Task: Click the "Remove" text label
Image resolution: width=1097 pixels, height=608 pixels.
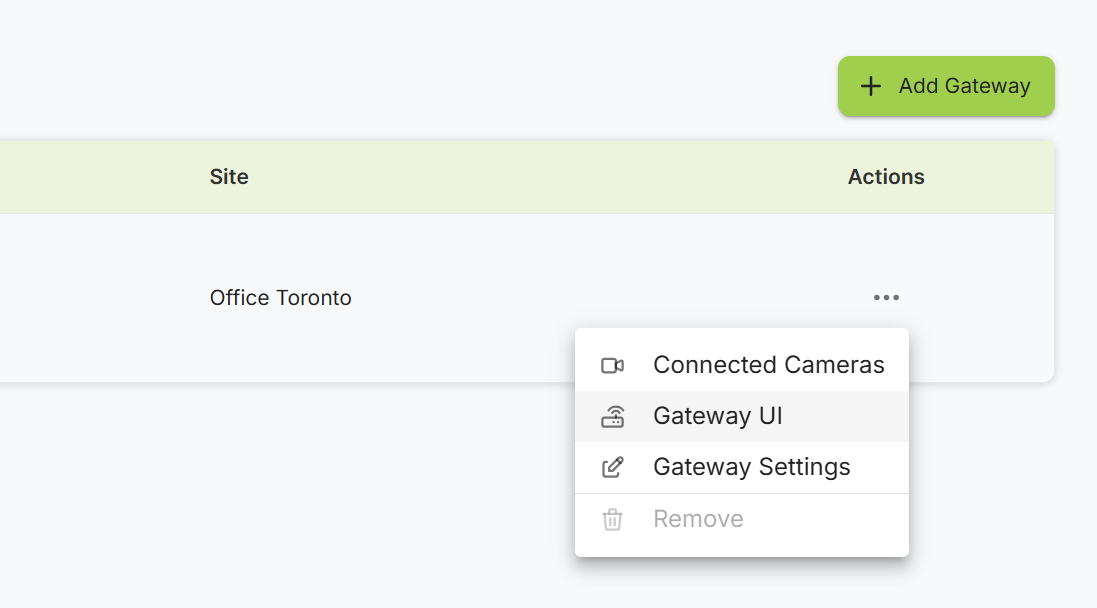Action: click(x=698, y=519)
